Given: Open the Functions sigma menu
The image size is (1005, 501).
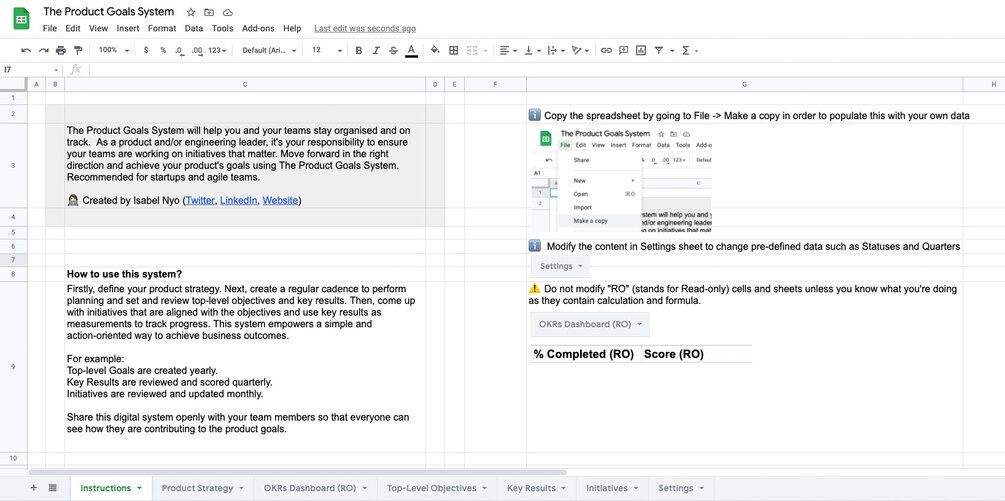Looking at the screenshot, I should coord(686,50).
